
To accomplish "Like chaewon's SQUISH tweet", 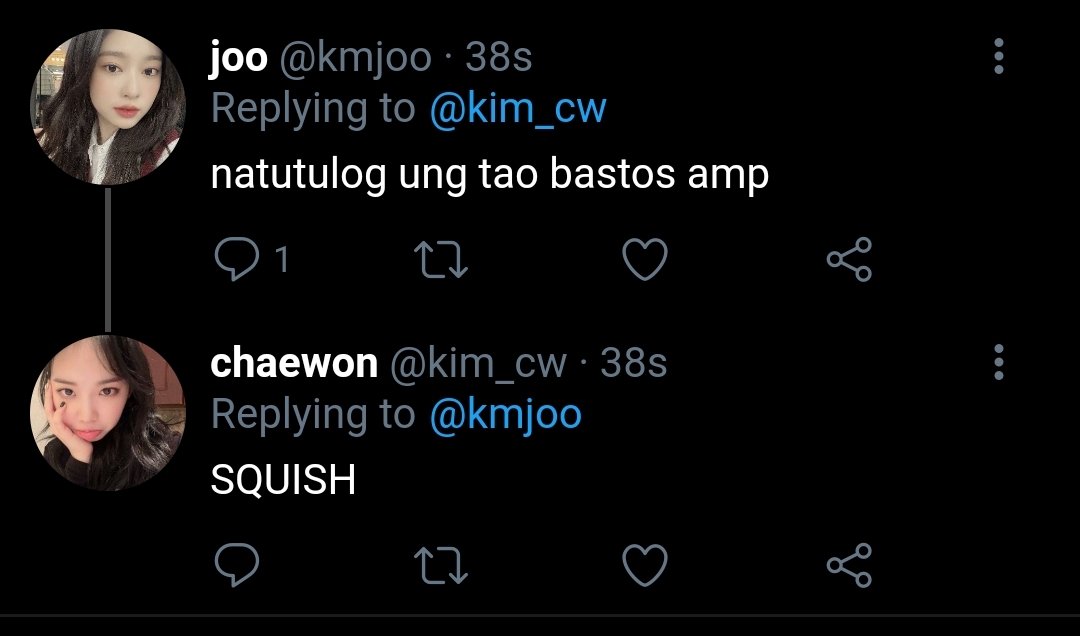I will click(645, 565).
